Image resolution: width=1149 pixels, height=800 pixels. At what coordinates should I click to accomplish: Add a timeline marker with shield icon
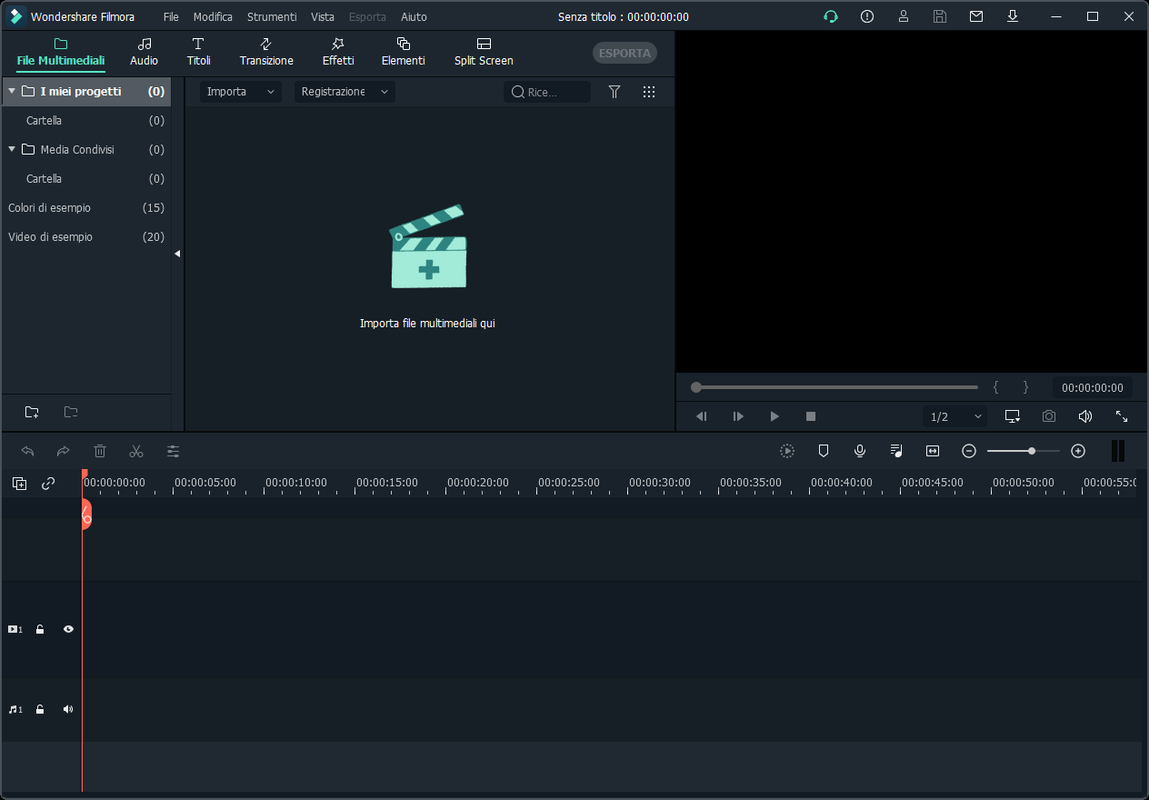[x=823, y=451]
